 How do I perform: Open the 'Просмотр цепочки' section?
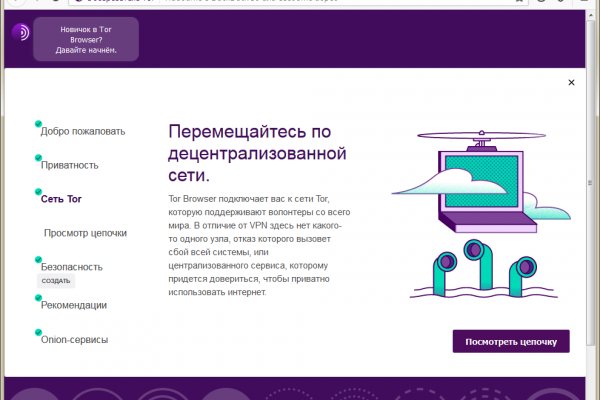pos(85,233)
